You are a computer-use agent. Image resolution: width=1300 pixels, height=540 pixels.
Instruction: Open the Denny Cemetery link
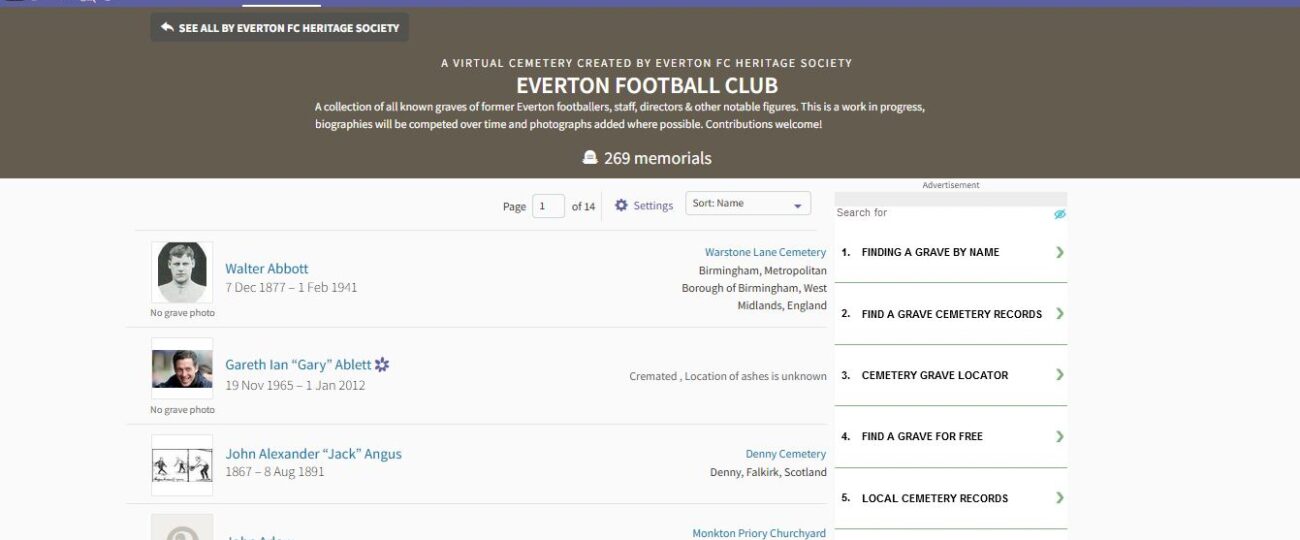coord(785,454)
